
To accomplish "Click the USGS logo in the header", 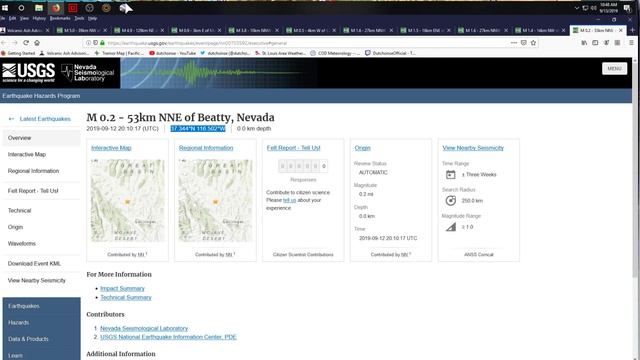I will coord(29,73).
